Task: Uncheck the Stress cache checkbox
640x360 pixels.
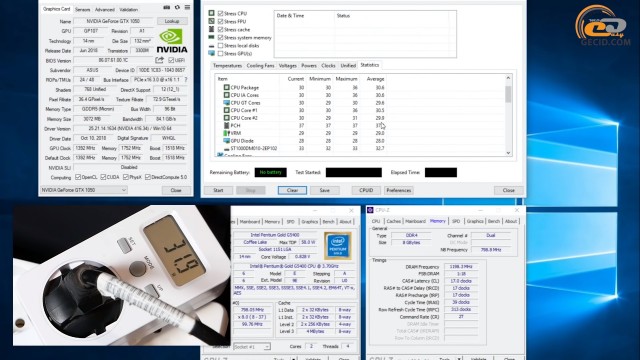Action: pyautogui.click(x=220, y=29)
